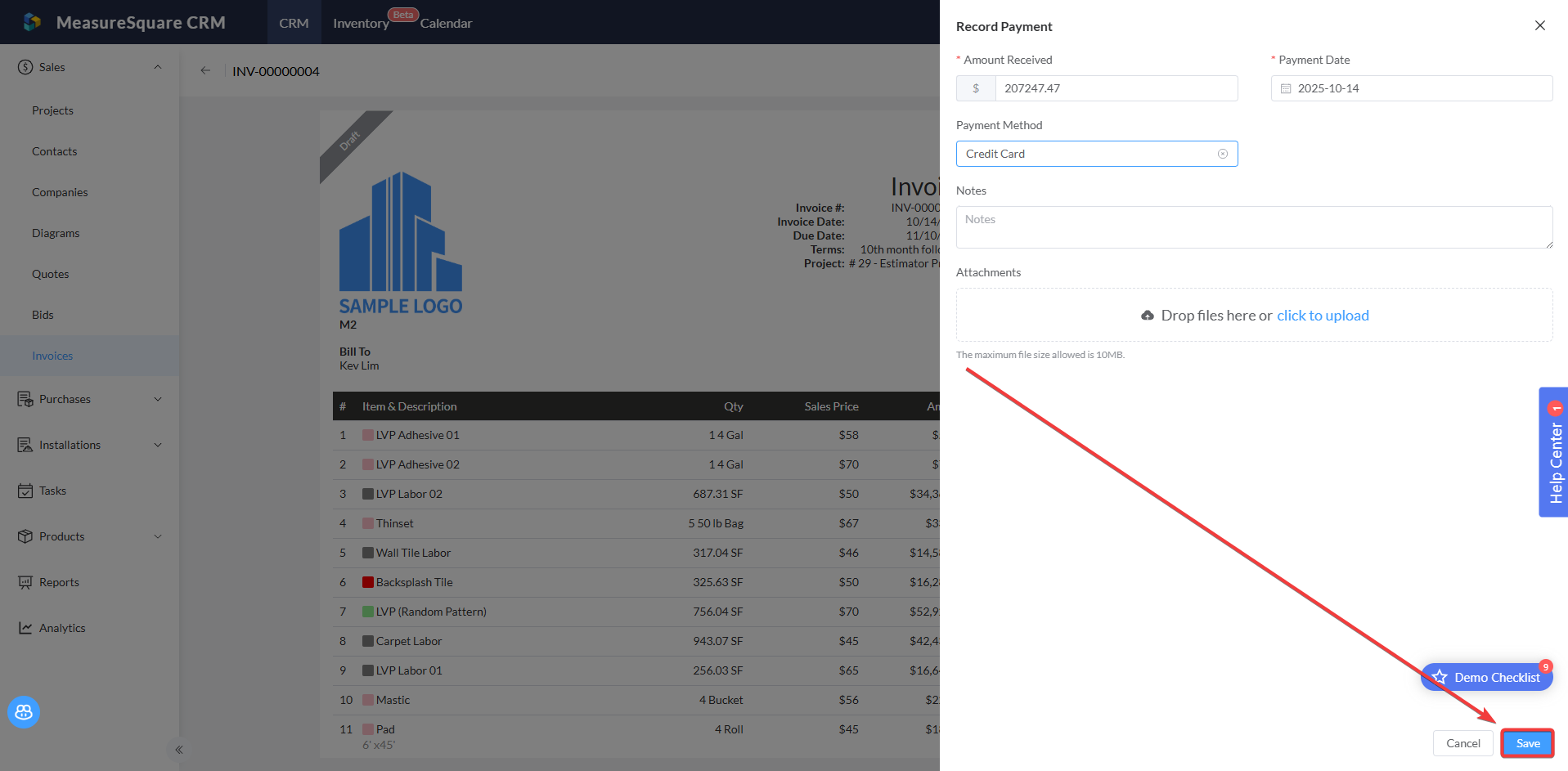Click the Sales dollar-sign icon
Image resolution: width=1568 pixels, height=771 pixels.
click(x=25, y=67)
